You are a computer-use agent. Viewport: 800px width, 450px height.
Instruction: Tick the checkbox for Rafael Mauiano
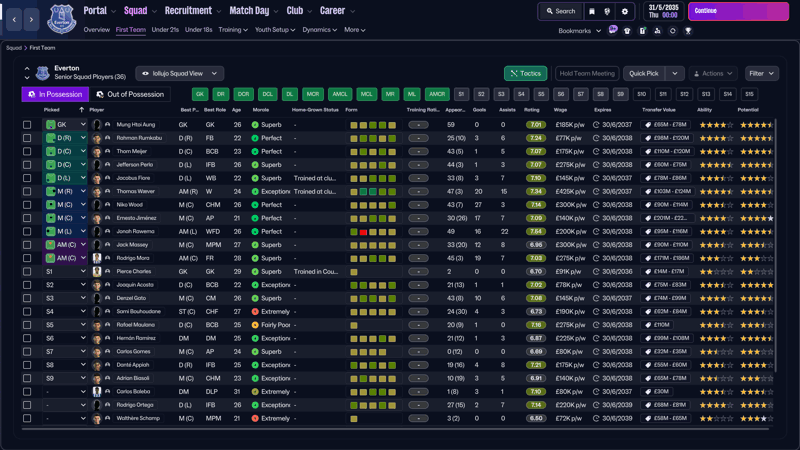click(27, 325)
